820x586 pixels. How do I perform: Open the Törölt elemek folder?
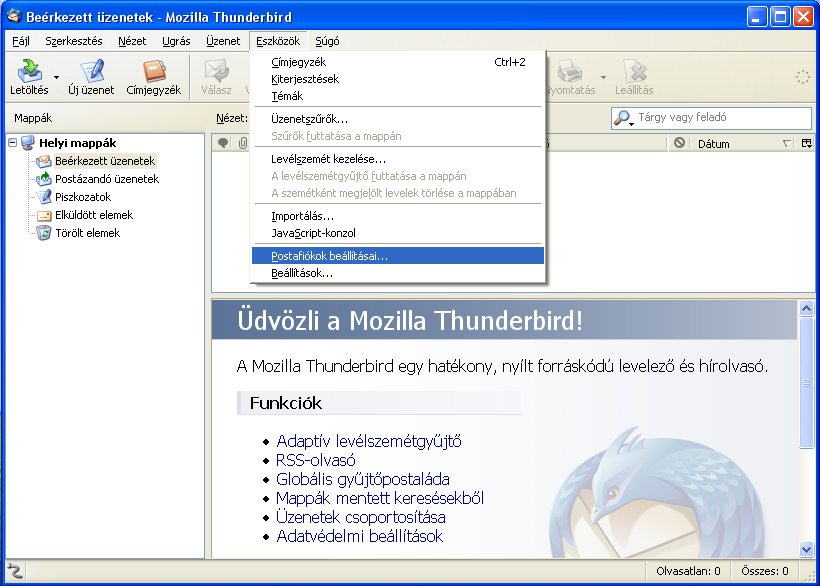(x=87, y=233)
